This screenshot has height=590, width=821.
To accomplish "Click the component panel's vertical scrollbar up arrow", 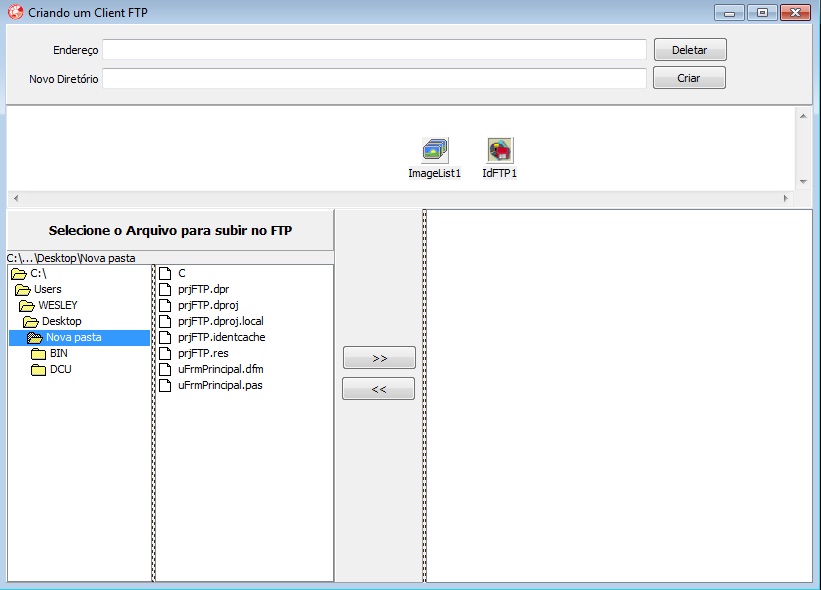I will [805, 114].
